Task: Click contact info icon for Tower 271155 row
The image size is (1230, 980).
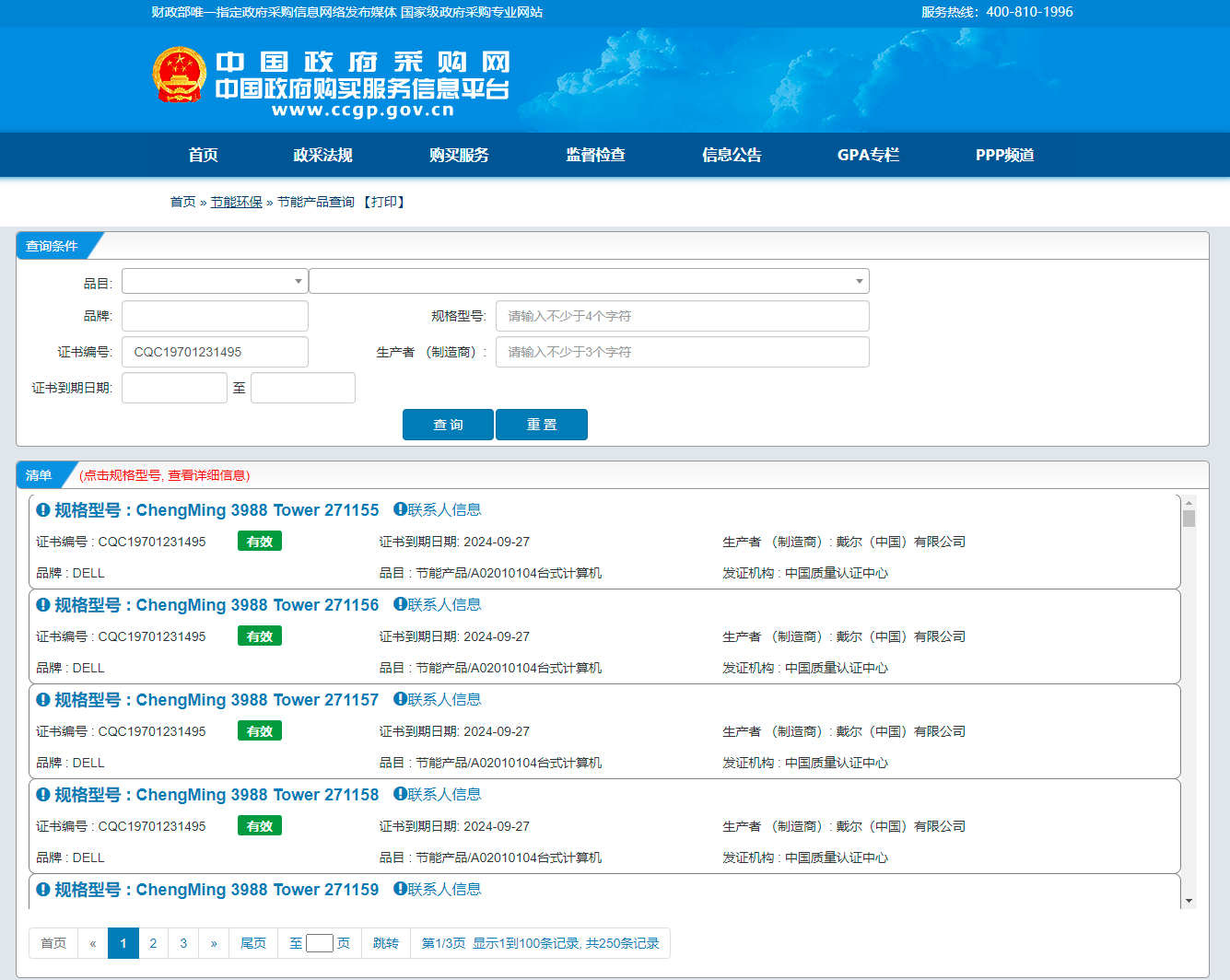Action: [x=400, y=509]
